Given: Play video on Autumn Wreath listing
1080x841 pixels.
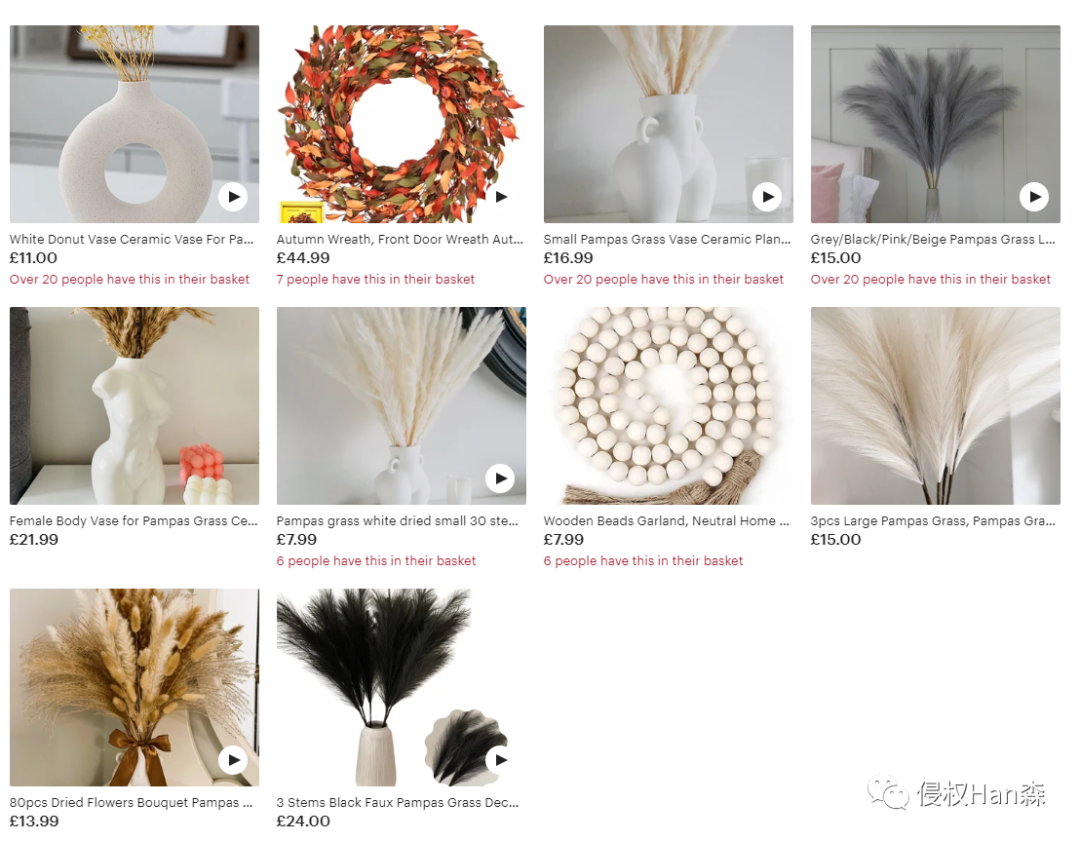Looking at the screenshot, I should click(501, 197).
